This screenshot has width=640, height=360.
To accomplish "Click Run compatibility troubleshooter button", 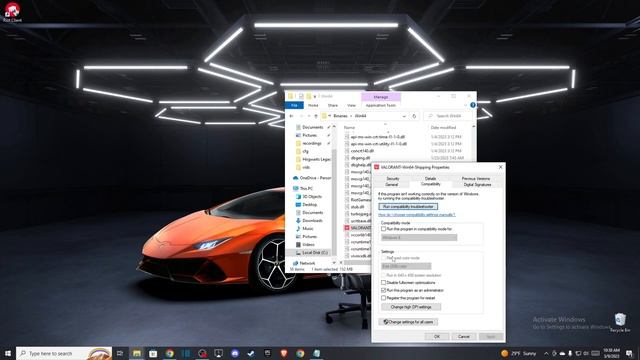I will coord(408,207).
